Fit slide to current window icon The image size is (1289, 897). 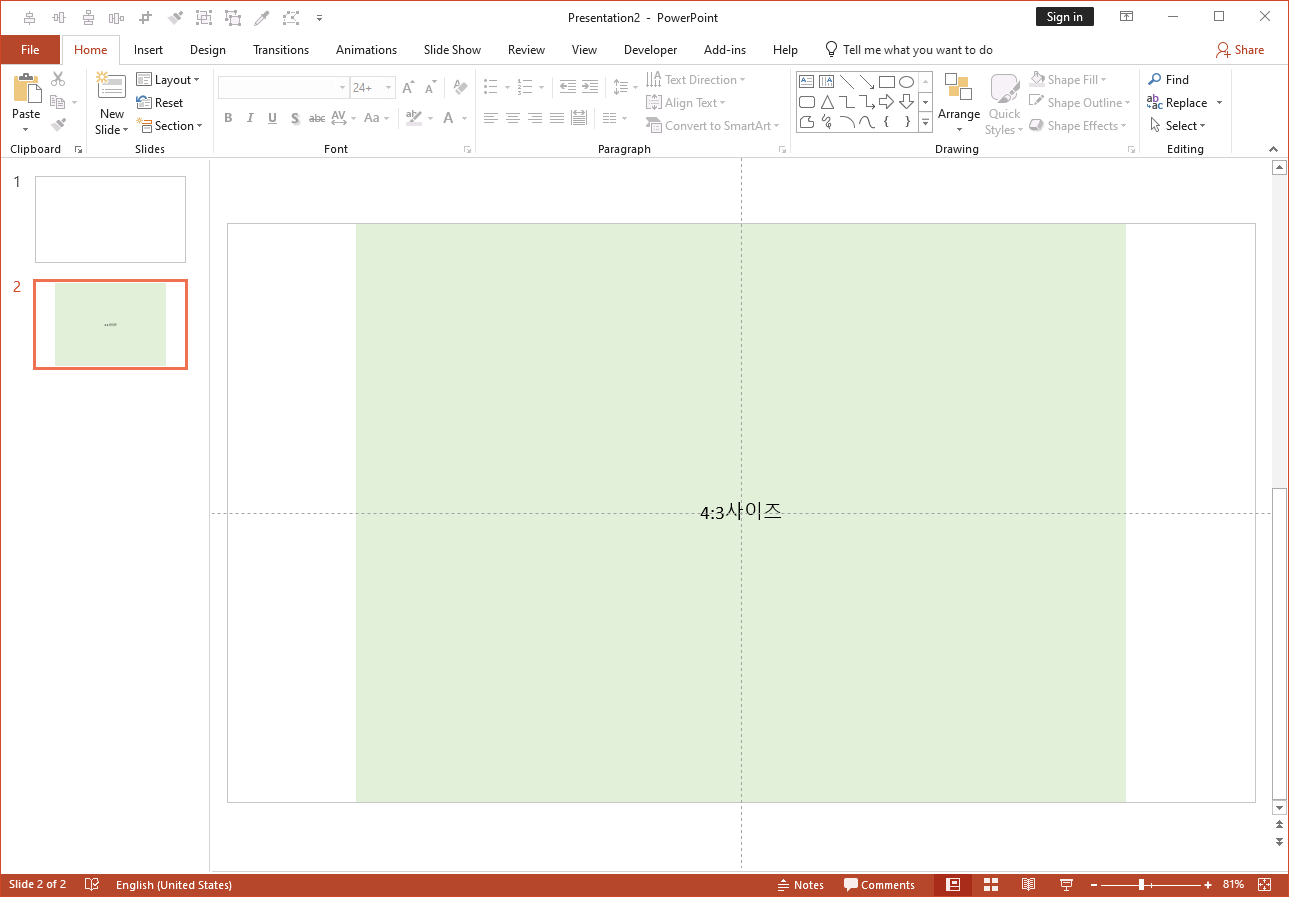pyautogui.click(x=1265, y=885)
